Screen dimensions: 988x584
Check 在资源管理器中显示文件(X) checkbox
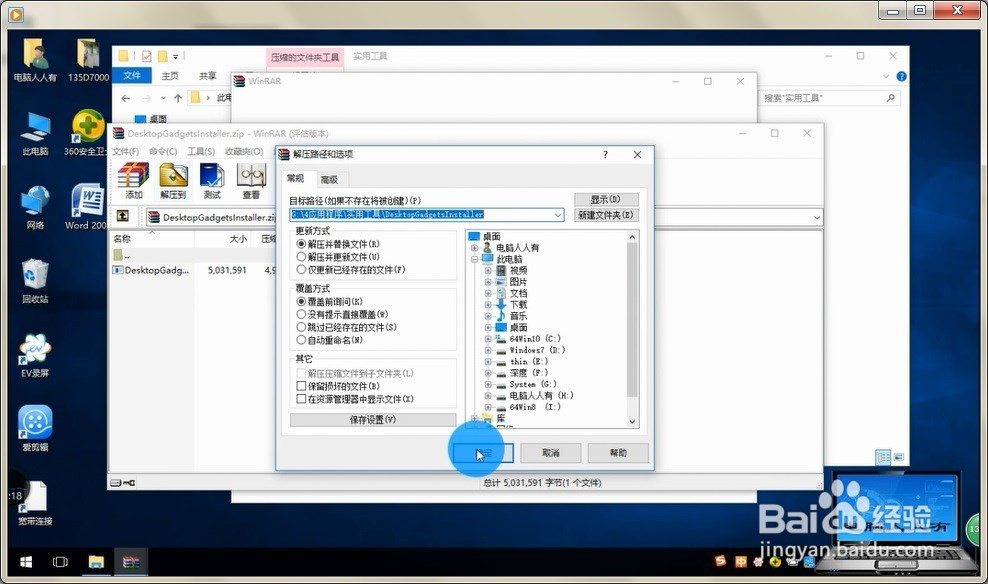[x=301, y=399]
